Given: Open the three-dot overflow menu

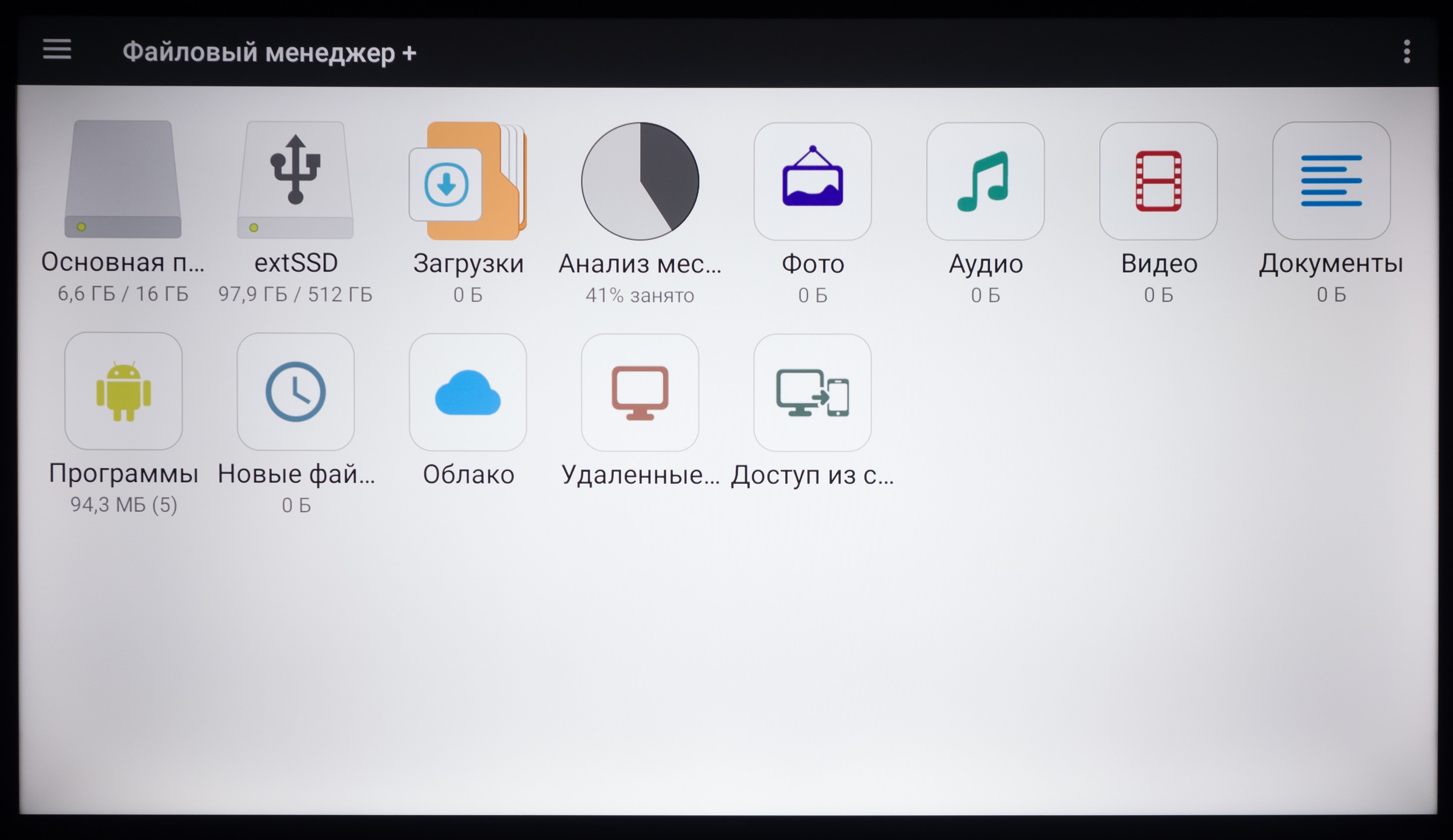Looking at the screenshot, I should 1406,52.
